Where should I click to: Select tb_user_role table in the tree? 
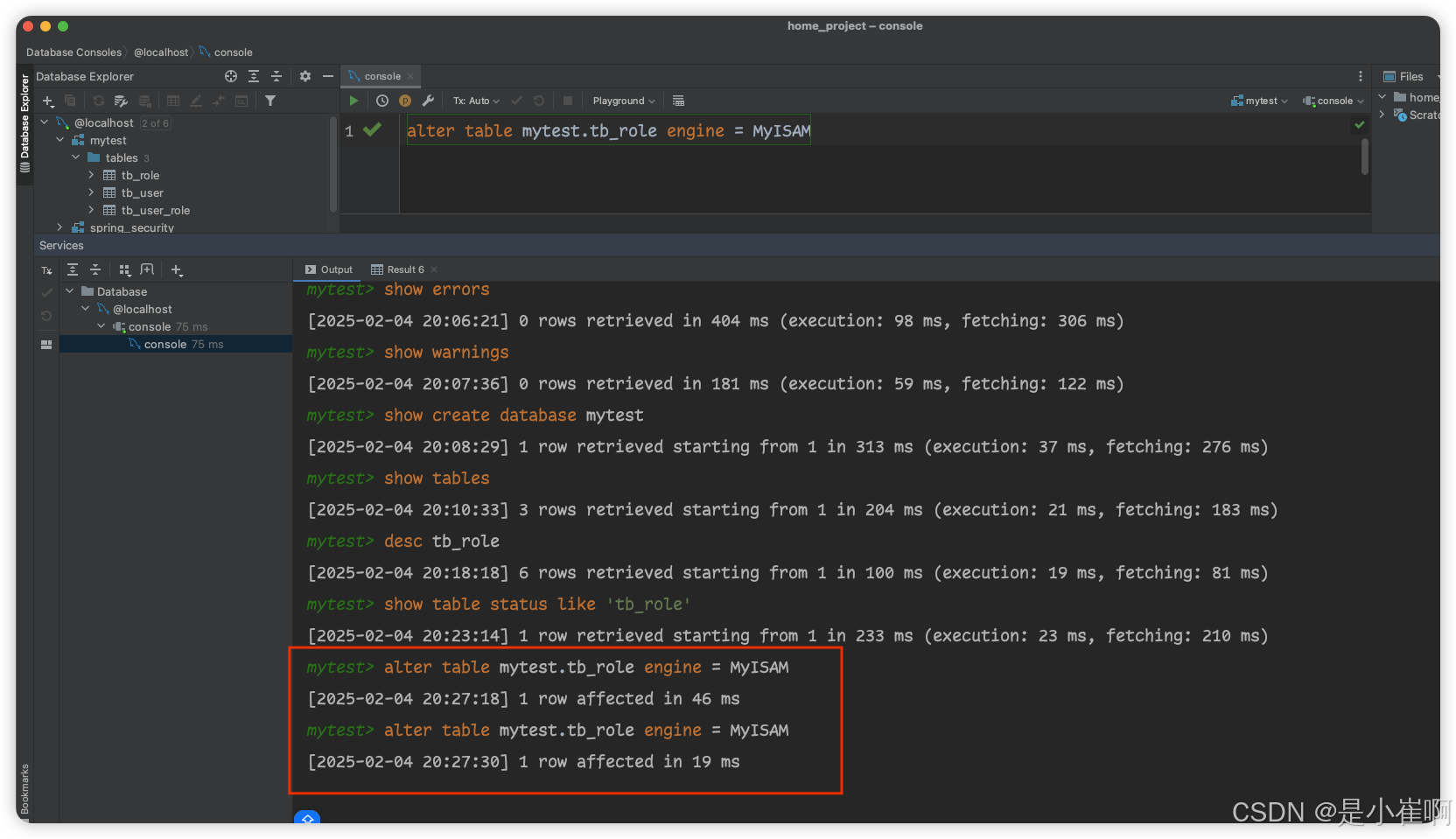[x=156, y=210]
